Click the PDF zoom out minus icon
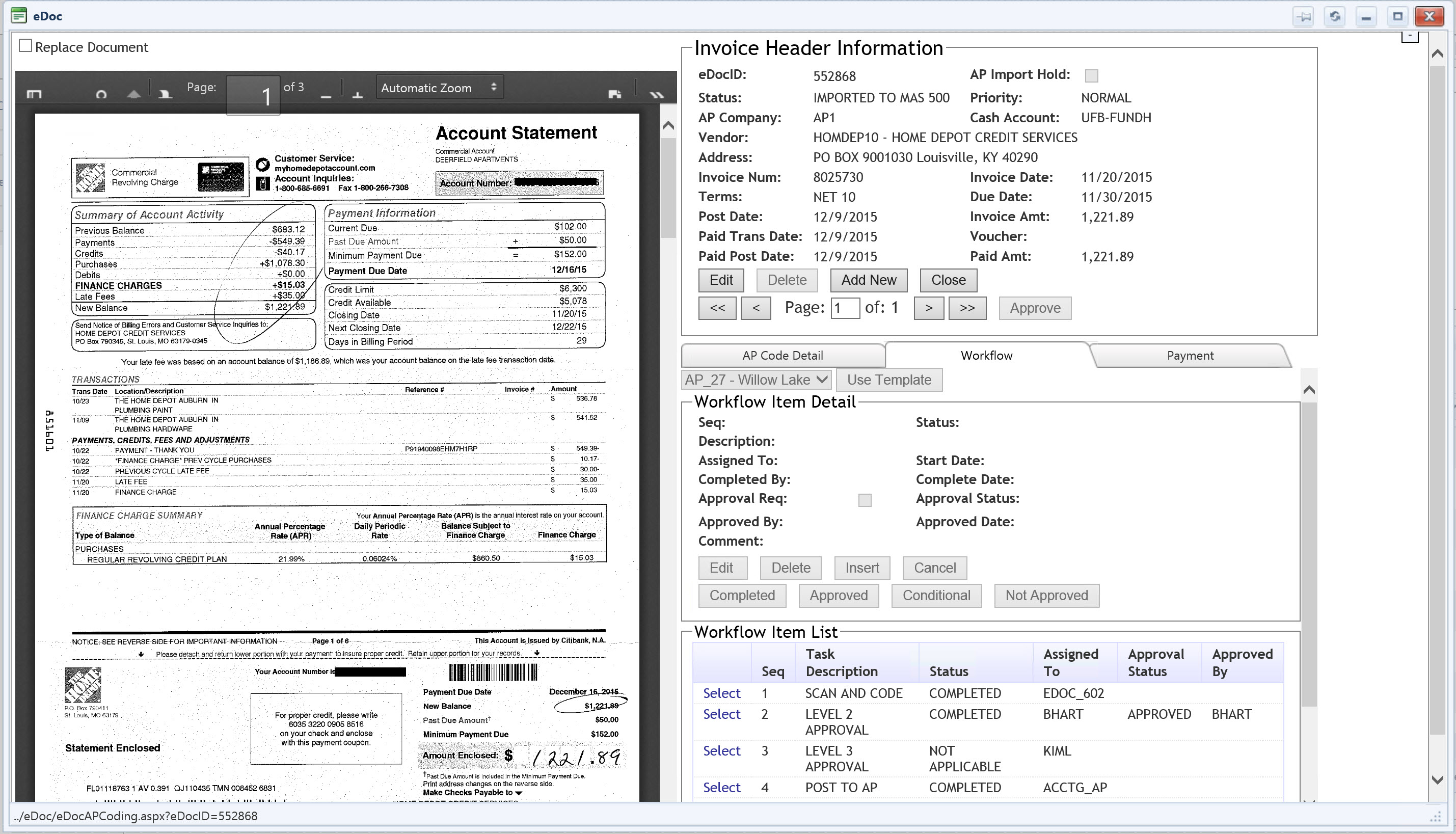The height and width of the screenshot is (834, 1456). click(326, 96)
